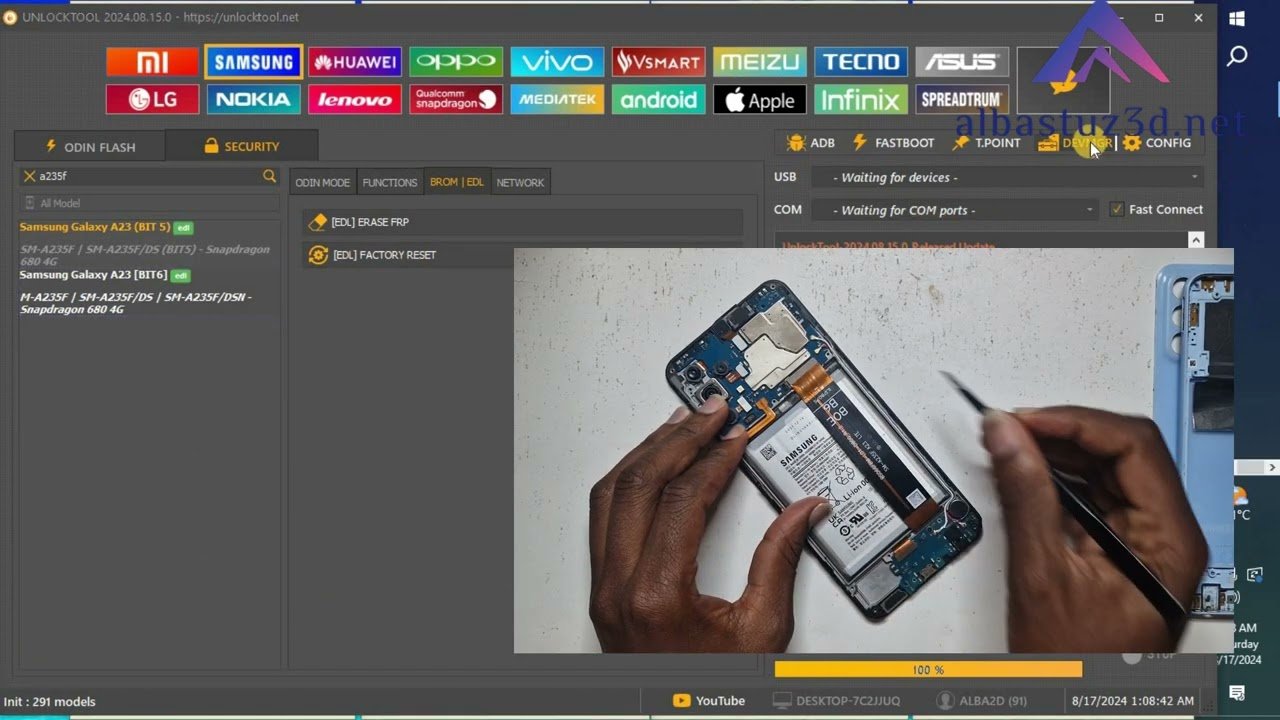This screenshot has width=1280, height=720.
Task: Open the FUNCTIONS tab
Action: [x=390, y=182]
